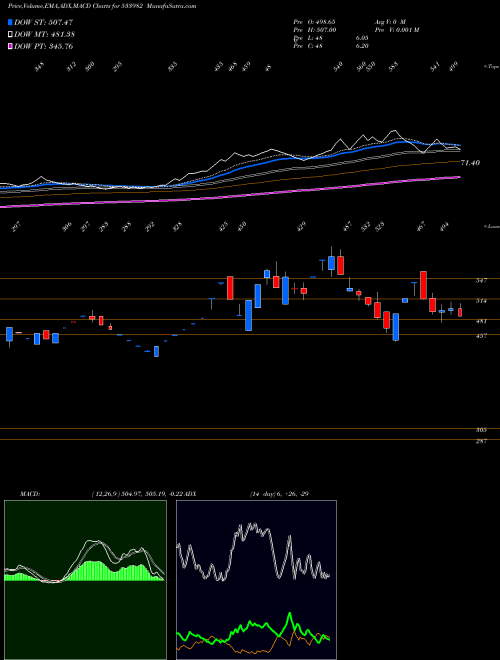Click the magenta DOW PT legend swatch
Image resolution: width=500 pixels, height=660 pixels.
coord(10,46)
